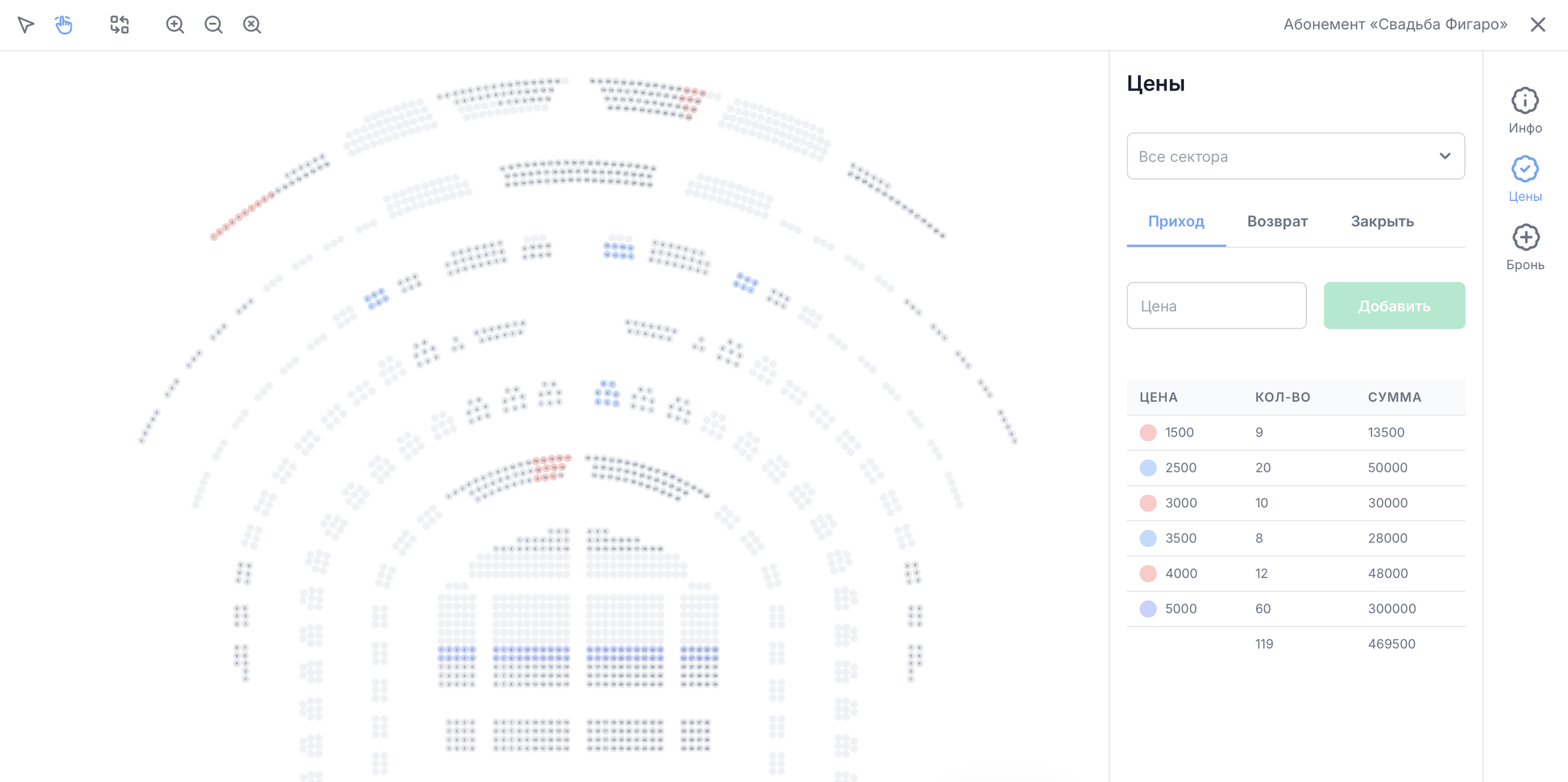Viewport: 1568px width, 782px height.
Task: Reset zoom with the magnifier-X icon
Action: click(252, 24)
